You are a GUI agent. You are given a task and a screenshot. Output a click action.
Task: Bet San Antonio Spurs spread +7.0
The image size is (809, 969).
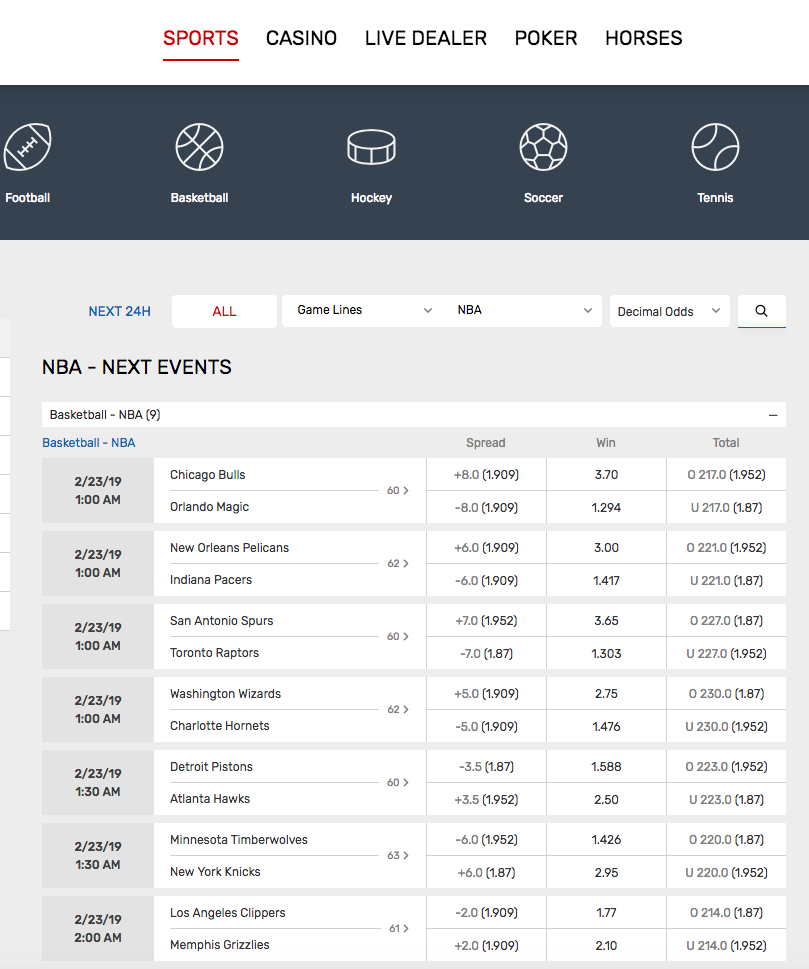pos(486,620)
